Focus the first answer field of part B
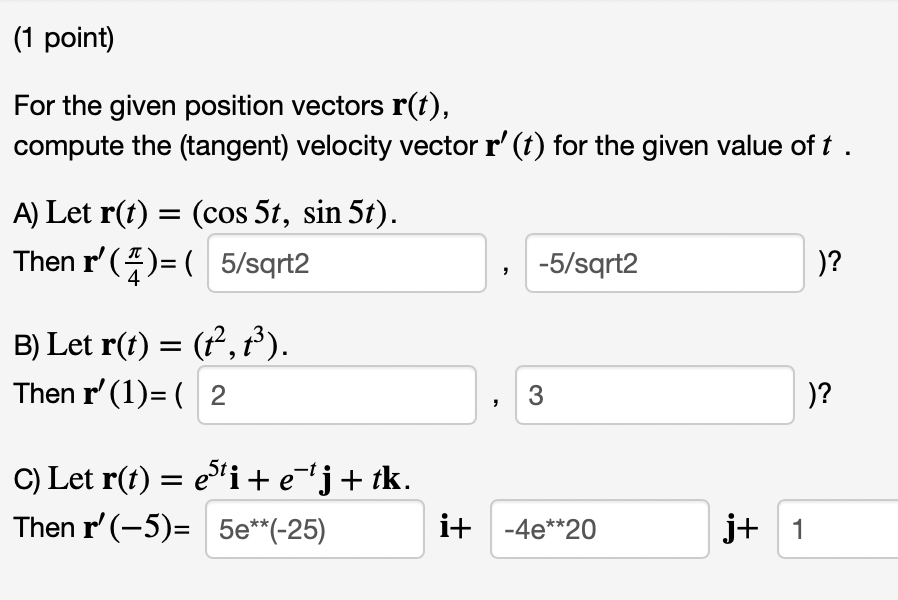The width and height of the screenshot is (898, 600). tap(337, 395)
